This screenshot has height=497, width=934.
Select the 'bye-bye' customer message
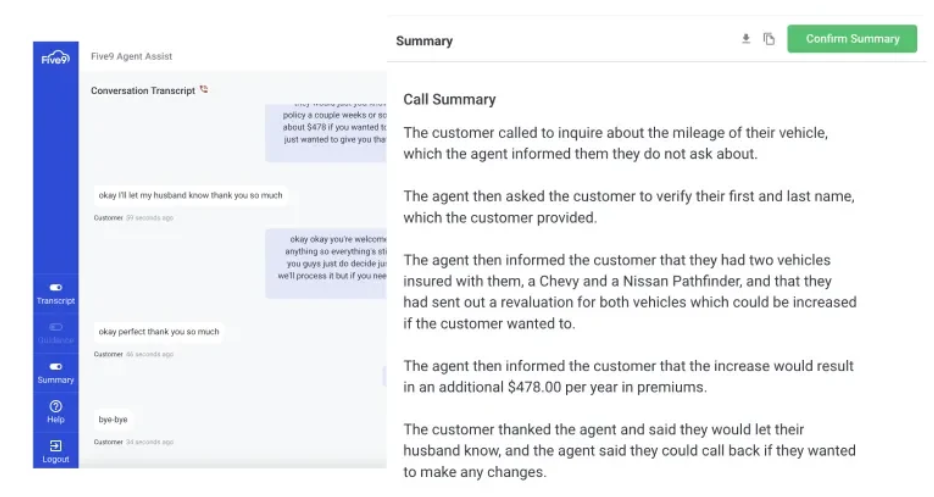point(113,420)
